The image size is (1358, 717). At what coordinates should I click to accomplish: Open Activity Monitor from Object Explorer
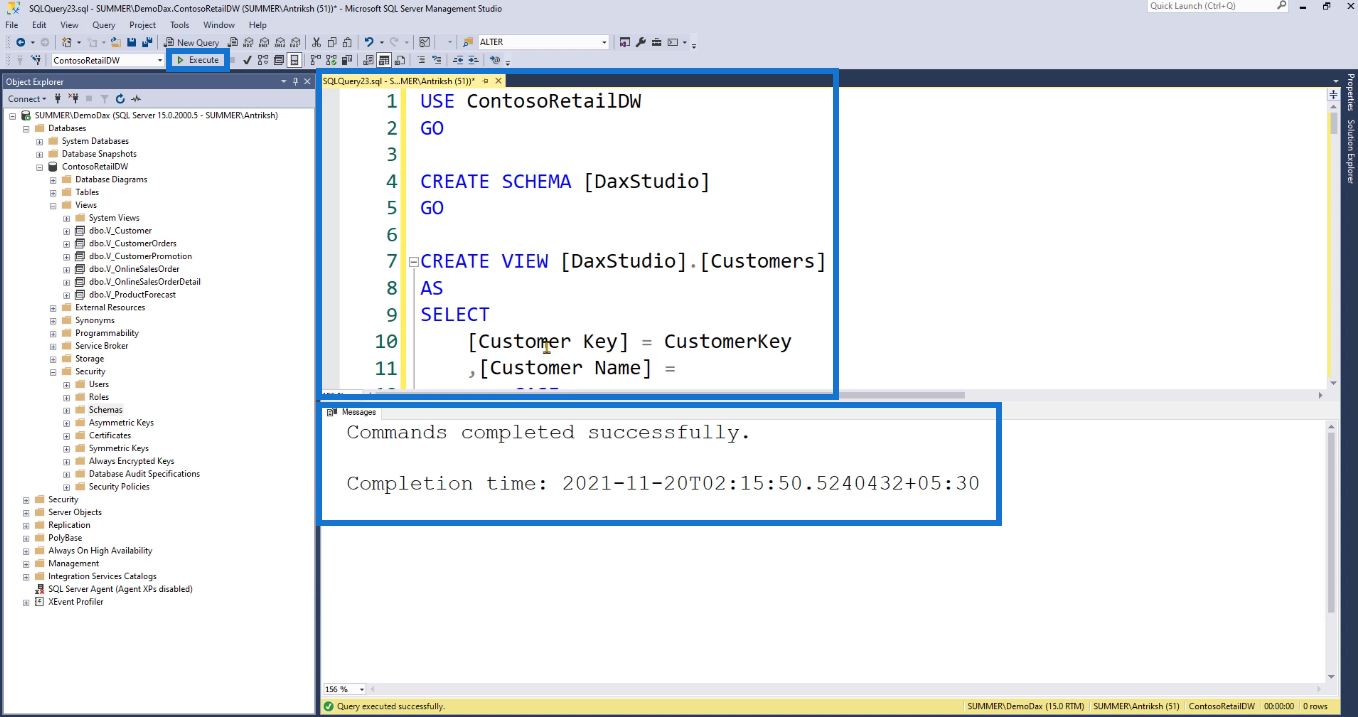tap(136, 98)
